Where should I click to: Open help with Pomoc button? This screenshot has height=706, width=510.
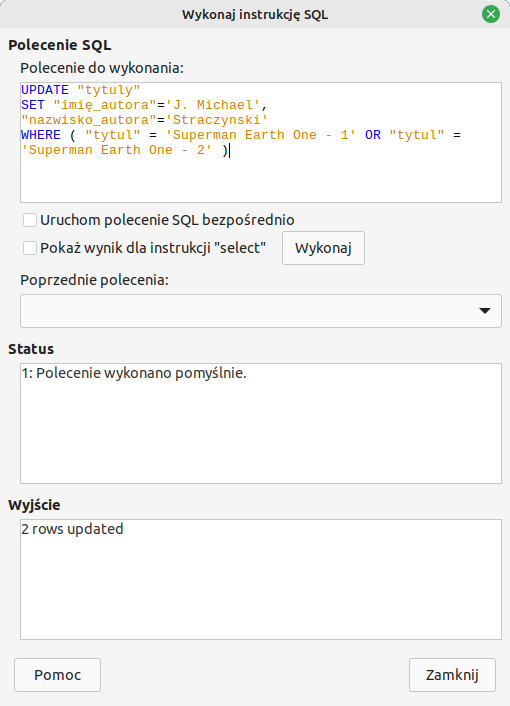pos(57,675)
